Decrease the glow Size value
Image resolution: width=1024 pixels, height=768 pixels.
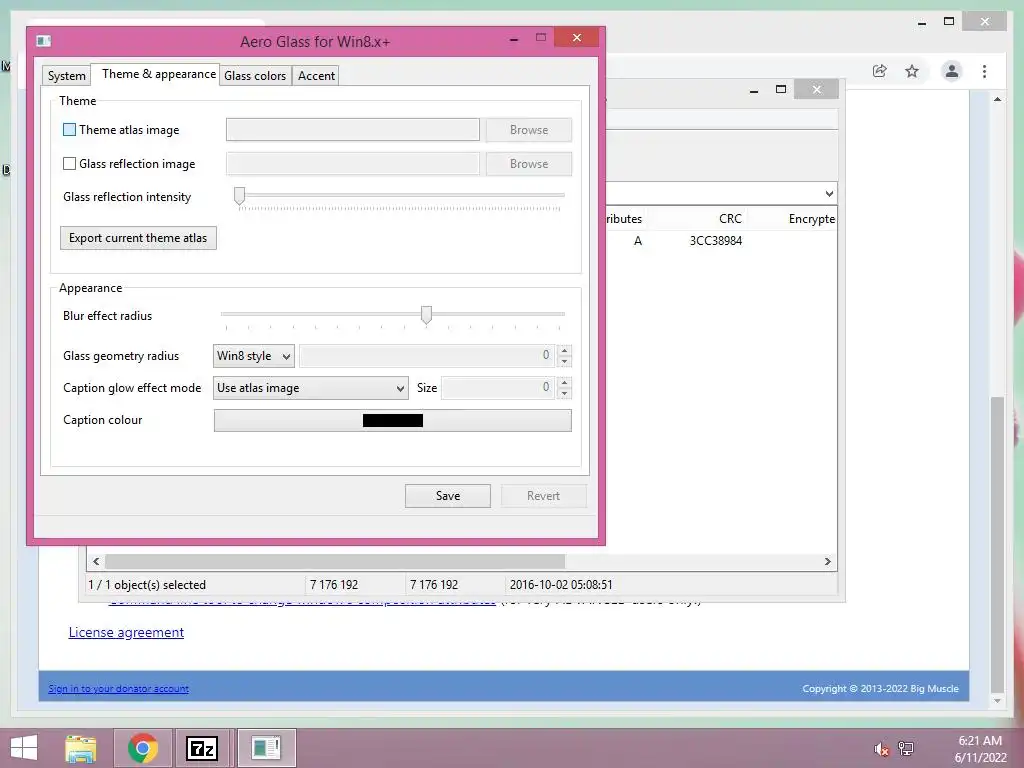[x=564, y=393]
